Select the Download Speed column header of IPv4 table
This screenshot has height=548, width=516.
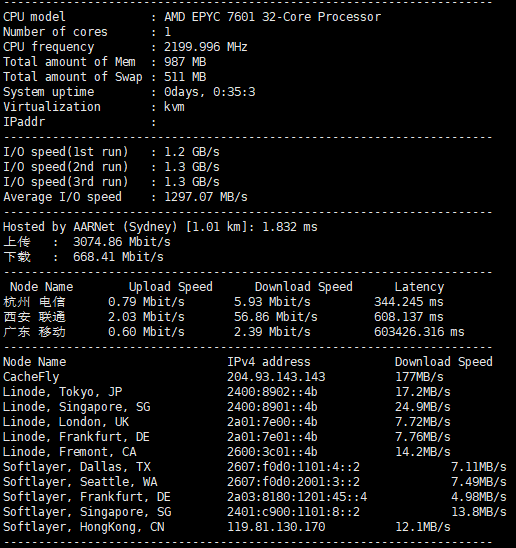tap(444, 362)
